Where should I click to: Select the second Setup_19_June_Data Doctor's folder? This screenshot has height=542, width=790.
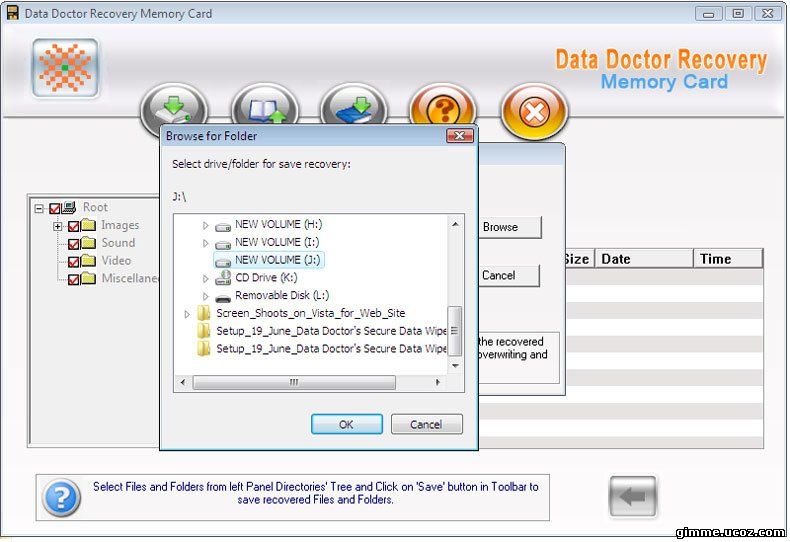[331, 349]
